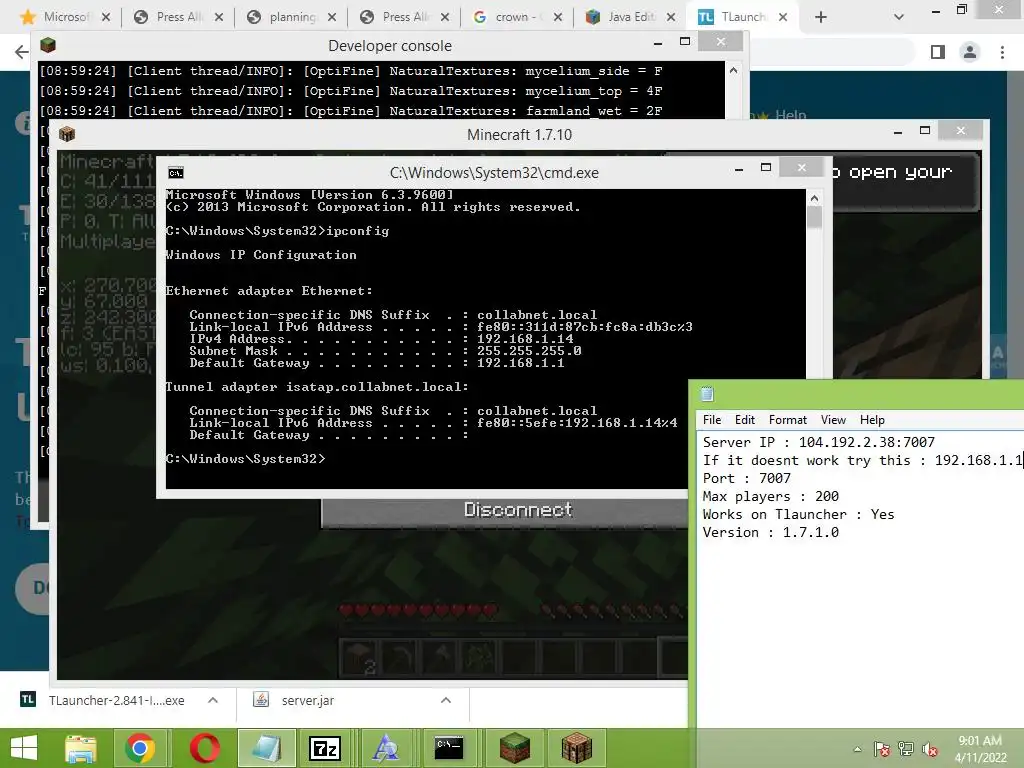Open network status tray icon

906,749
